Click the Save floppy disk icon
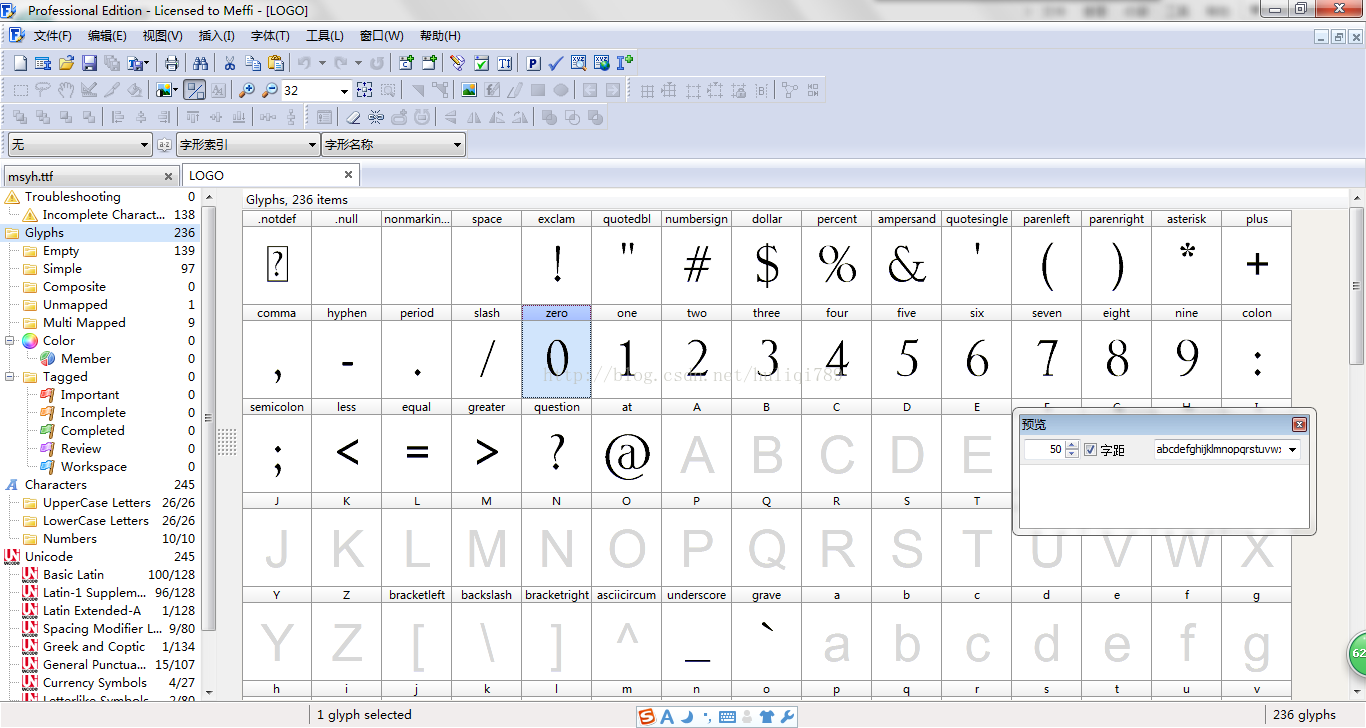1366x728 pixels. [89, 63]
